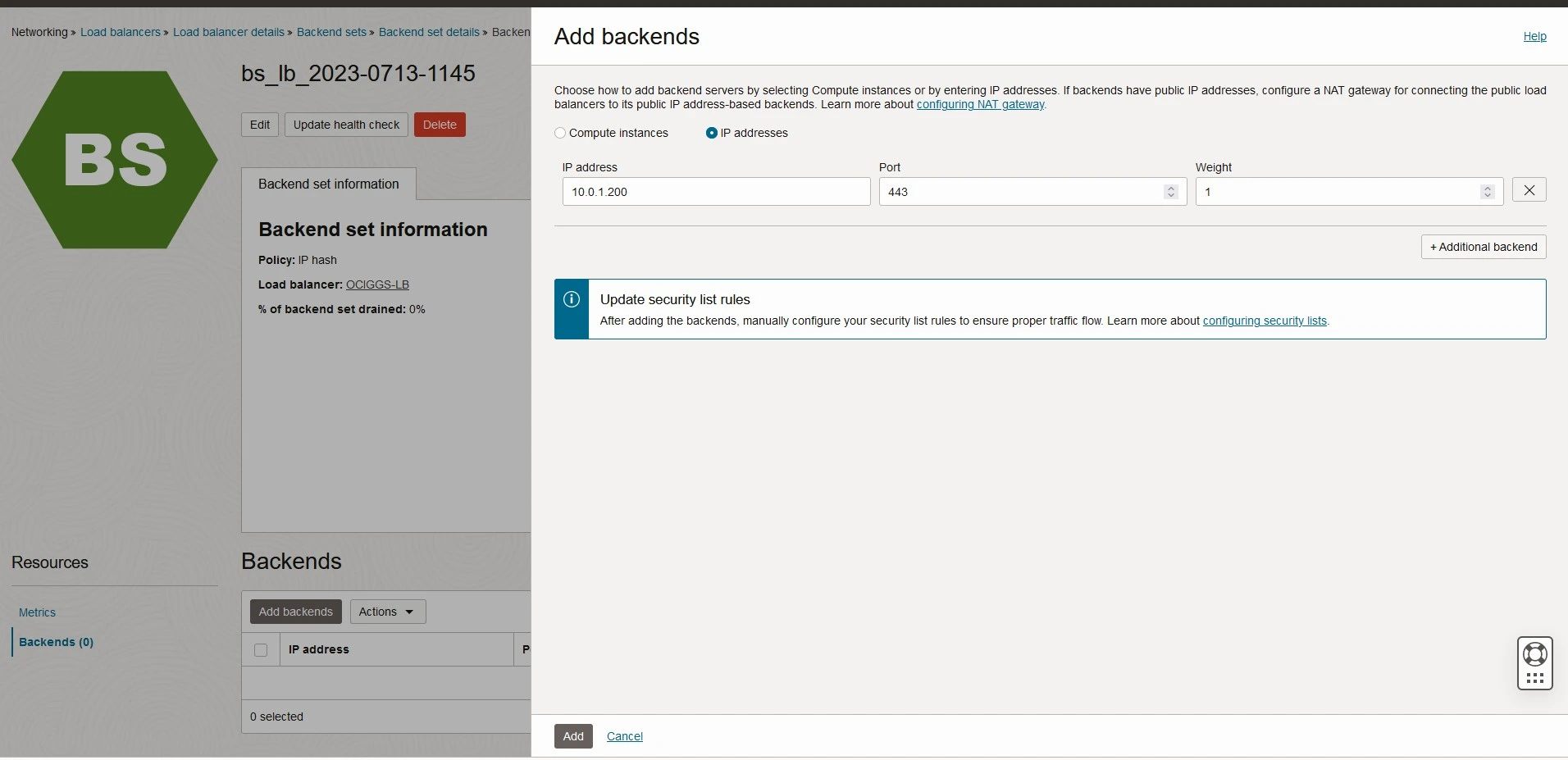Toggle the select-all checkbox in the Backends table
Image resolution: width=1568 pixels, height=760 pixels.
[260, 650]
